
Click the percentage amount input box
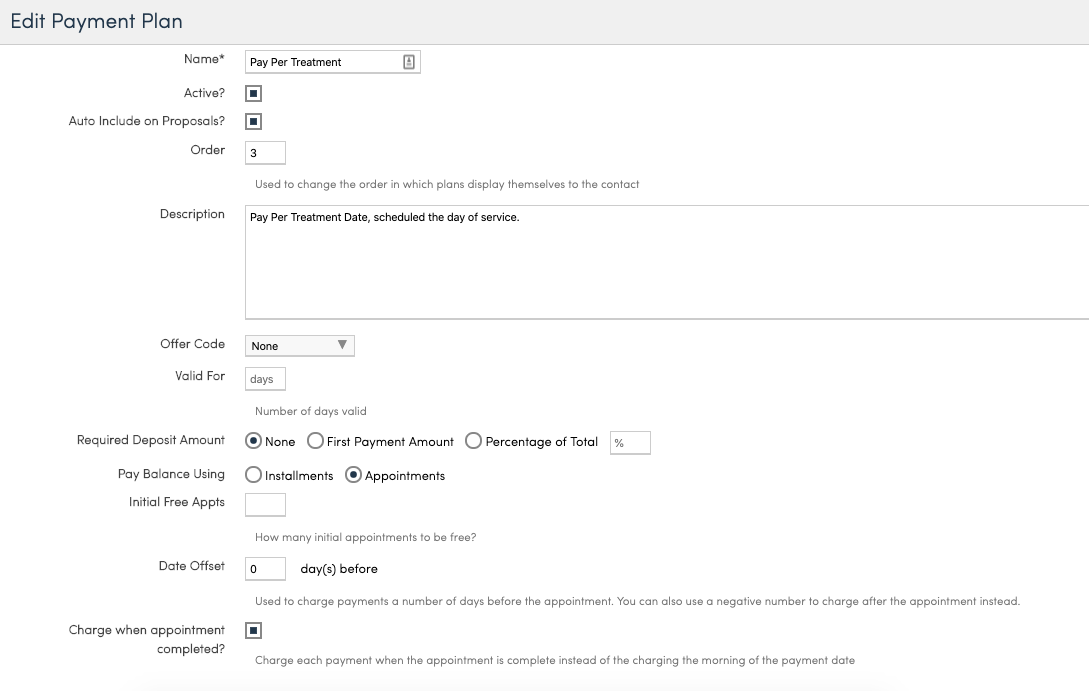630,443
